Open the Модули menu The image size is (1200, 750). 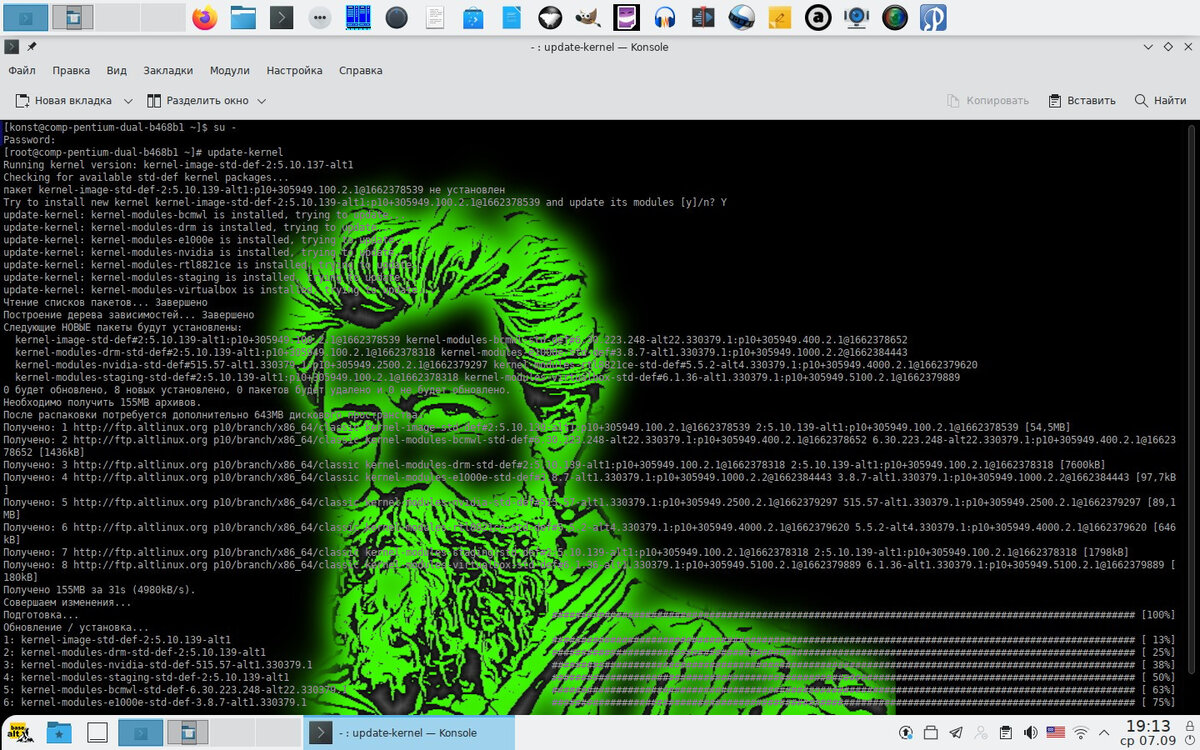(230, 71)
